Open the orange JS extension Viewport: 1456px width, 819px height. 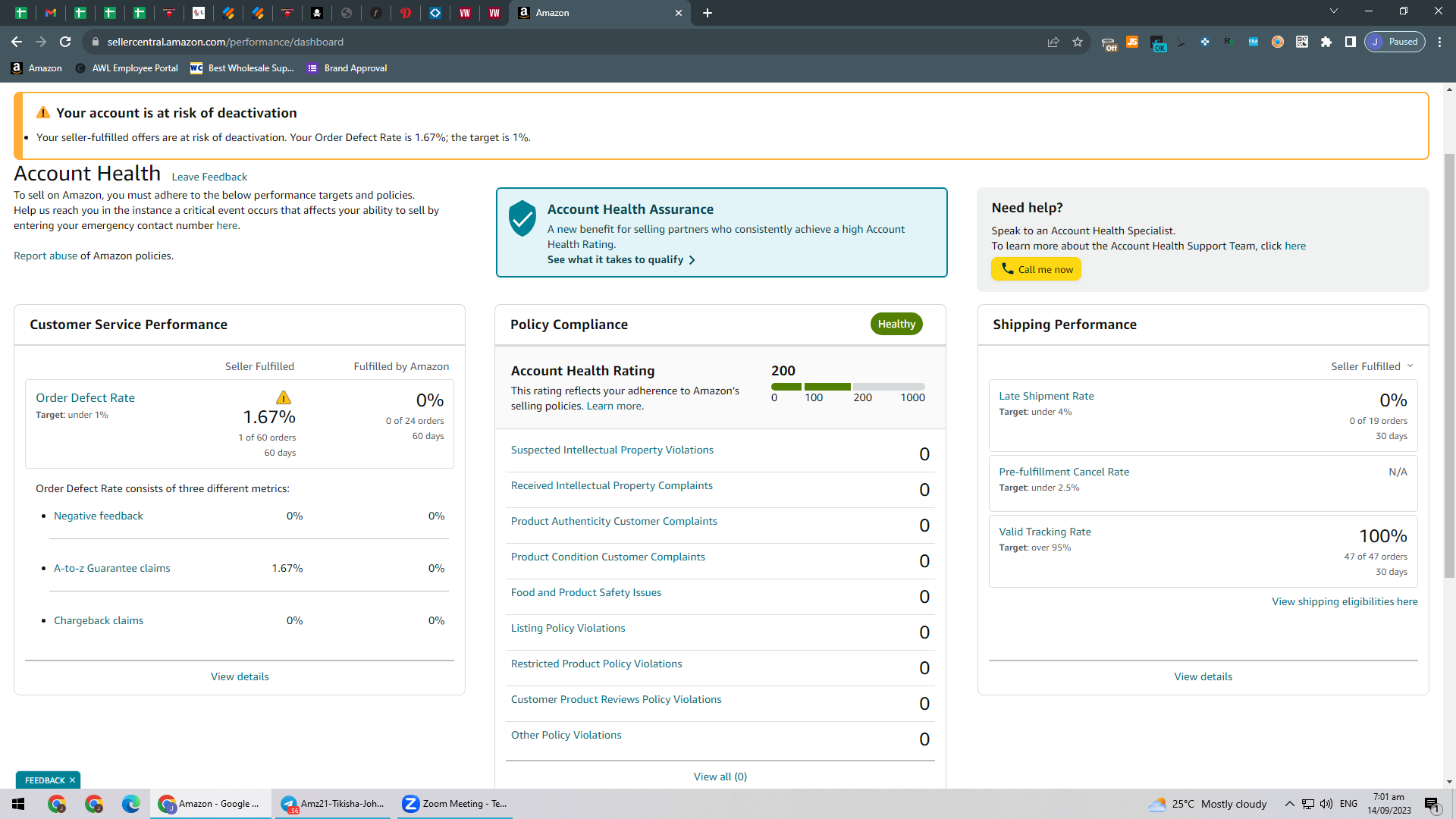[1132, 42]
